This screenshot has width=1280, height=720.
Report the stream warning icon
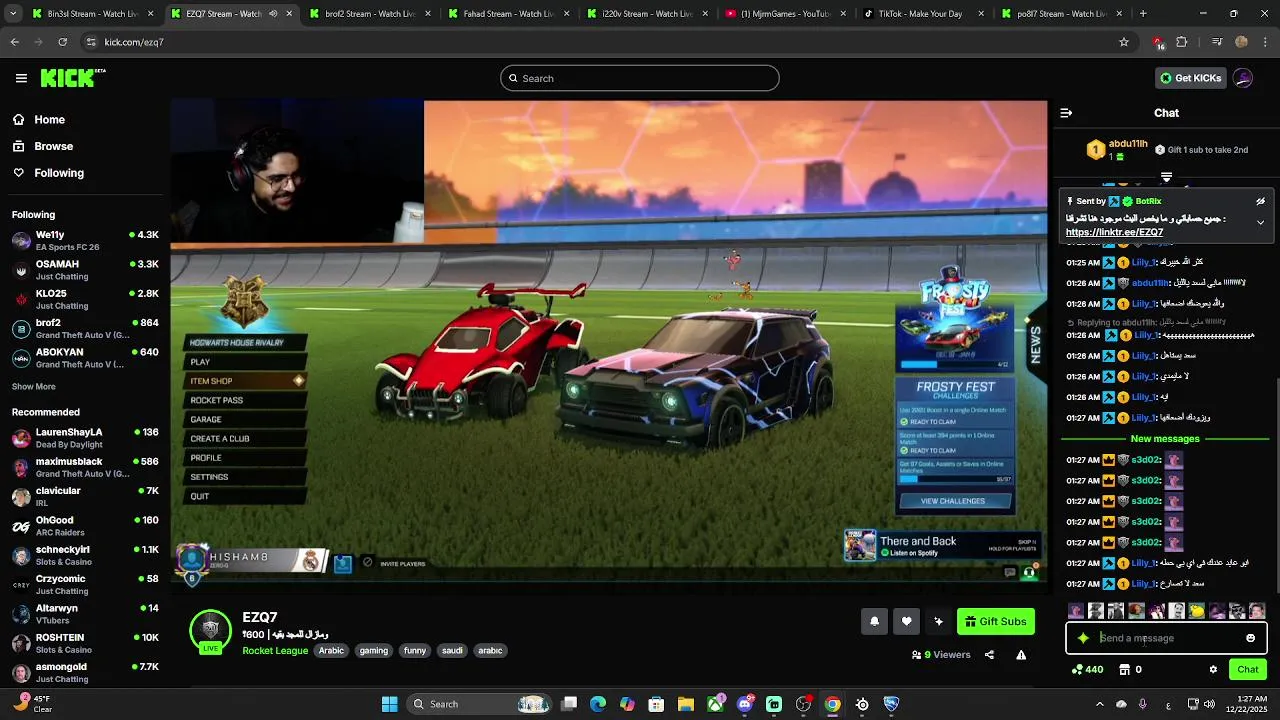pos(1021,655)
